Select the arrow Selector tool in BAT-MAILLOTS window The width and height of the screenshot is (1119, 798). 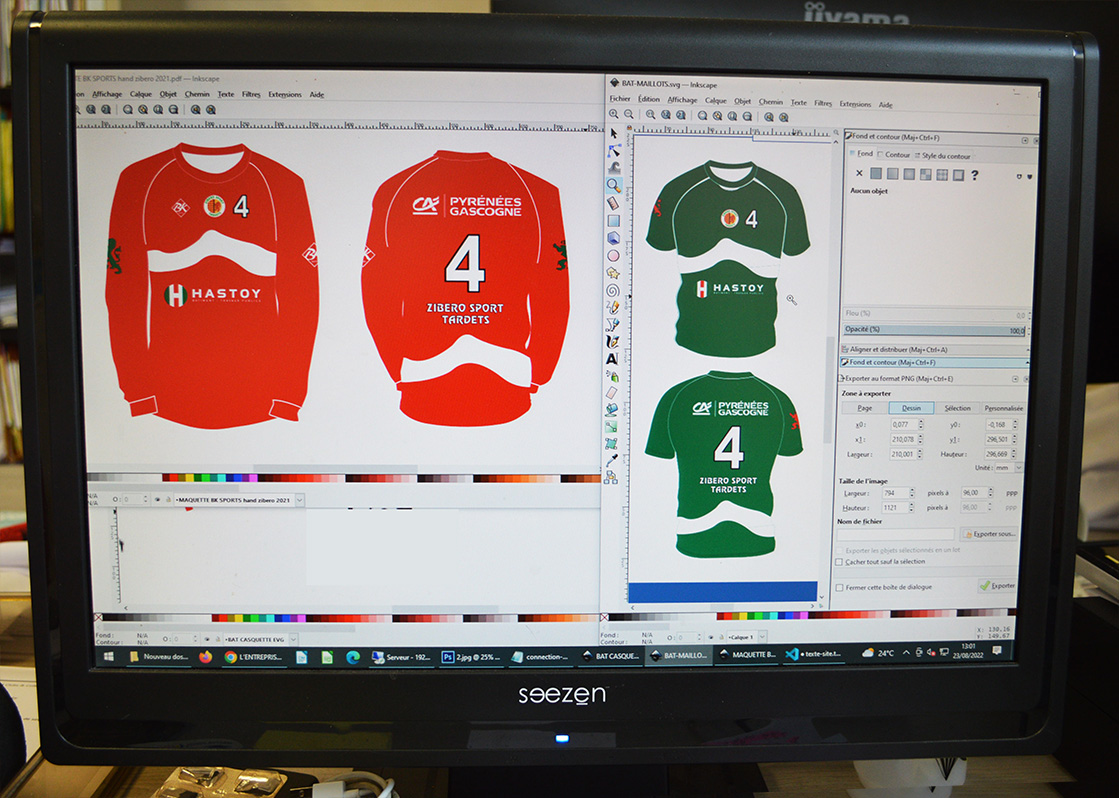(614, 133)
